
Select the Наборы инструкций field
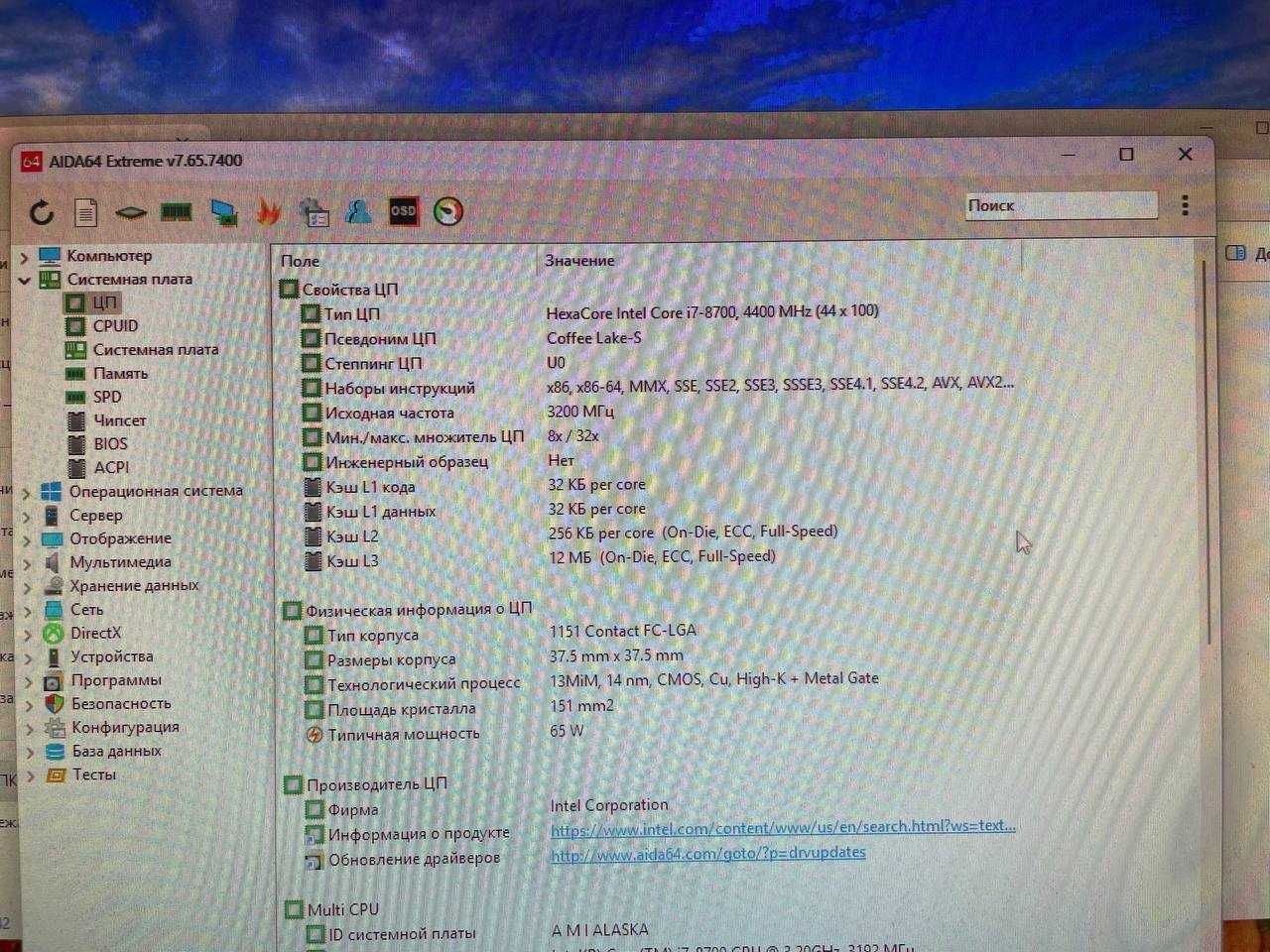400,388
